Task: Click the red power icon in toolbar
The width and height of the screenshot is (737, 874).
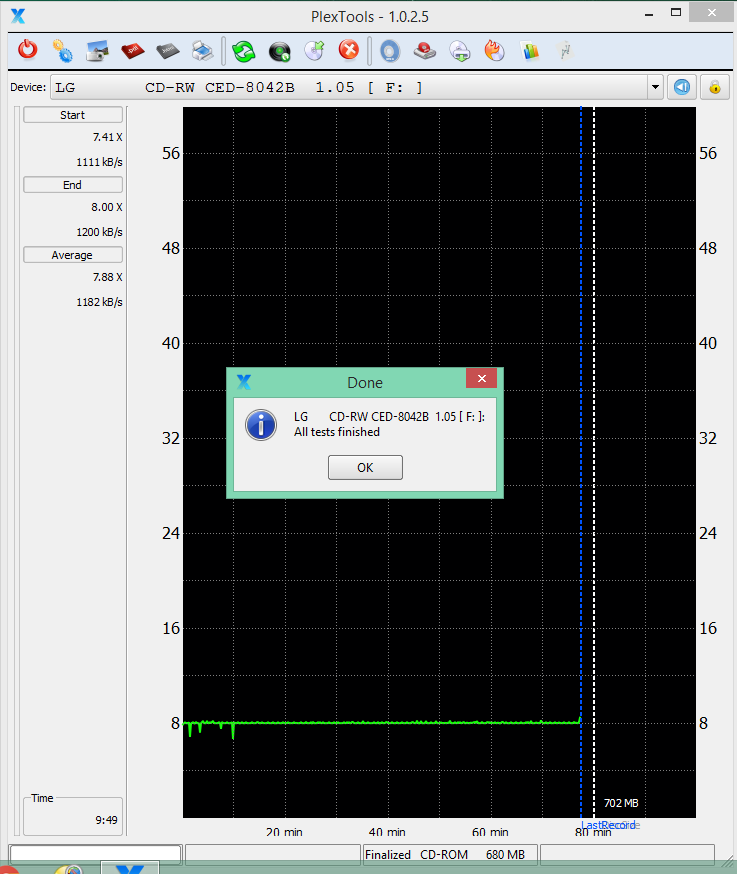Action: (x=27, y=50)
